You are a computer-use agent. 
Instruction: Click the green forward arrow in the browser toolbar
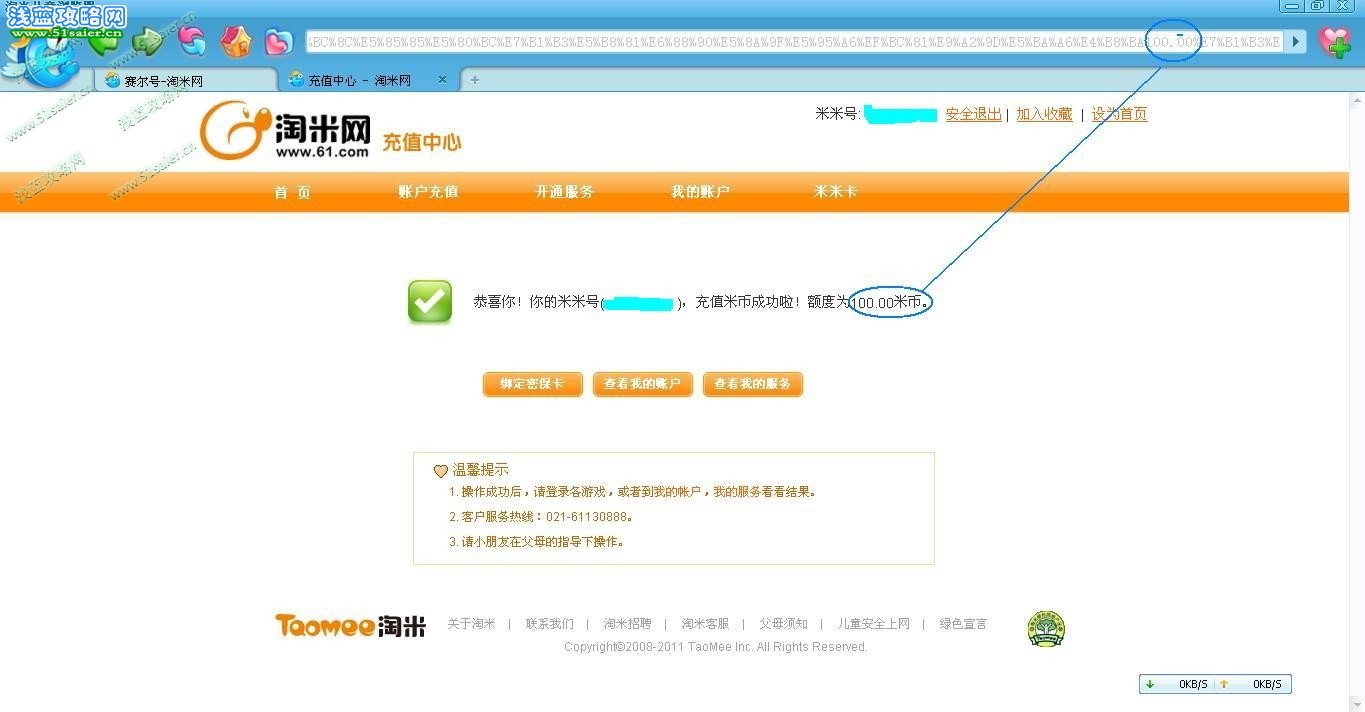[147, 41]
